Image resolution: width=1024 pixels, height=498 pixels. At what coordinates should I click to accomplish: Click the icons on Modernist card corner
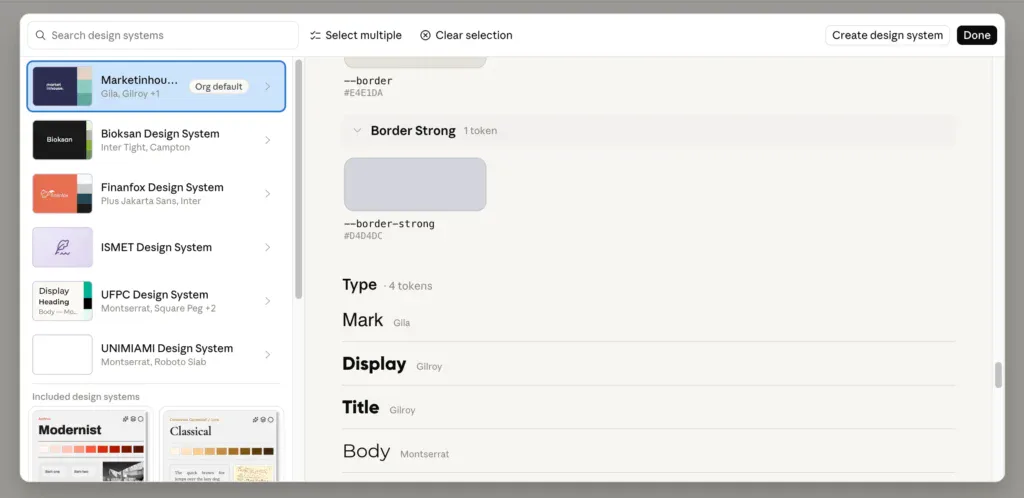133,419
